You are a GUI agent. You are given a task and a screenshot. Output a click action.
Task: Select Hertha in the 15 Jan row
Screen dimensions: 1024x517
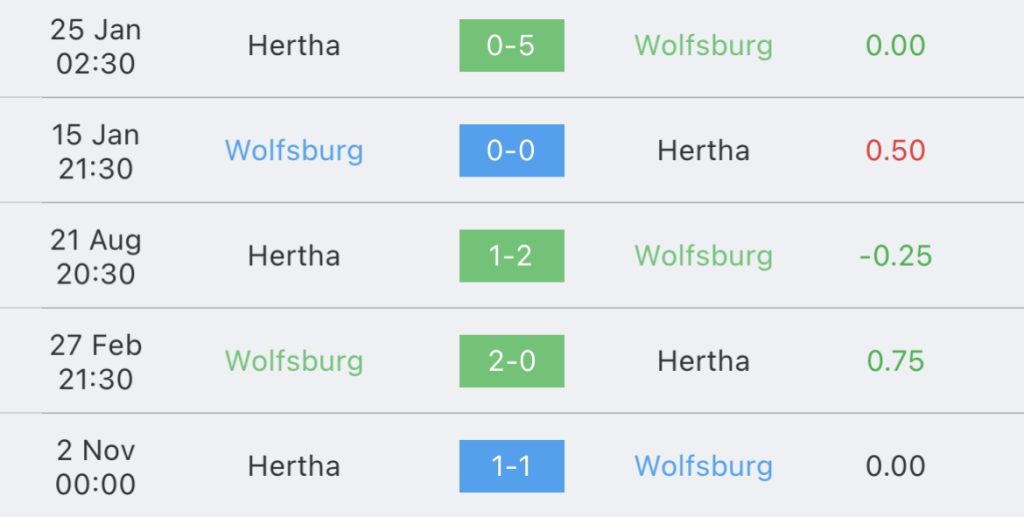703,150
